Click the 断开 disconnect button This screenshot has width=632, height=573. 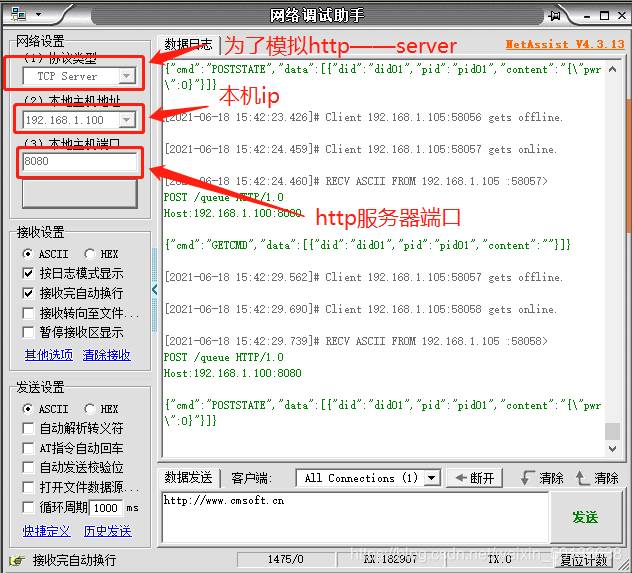(475, 478)
